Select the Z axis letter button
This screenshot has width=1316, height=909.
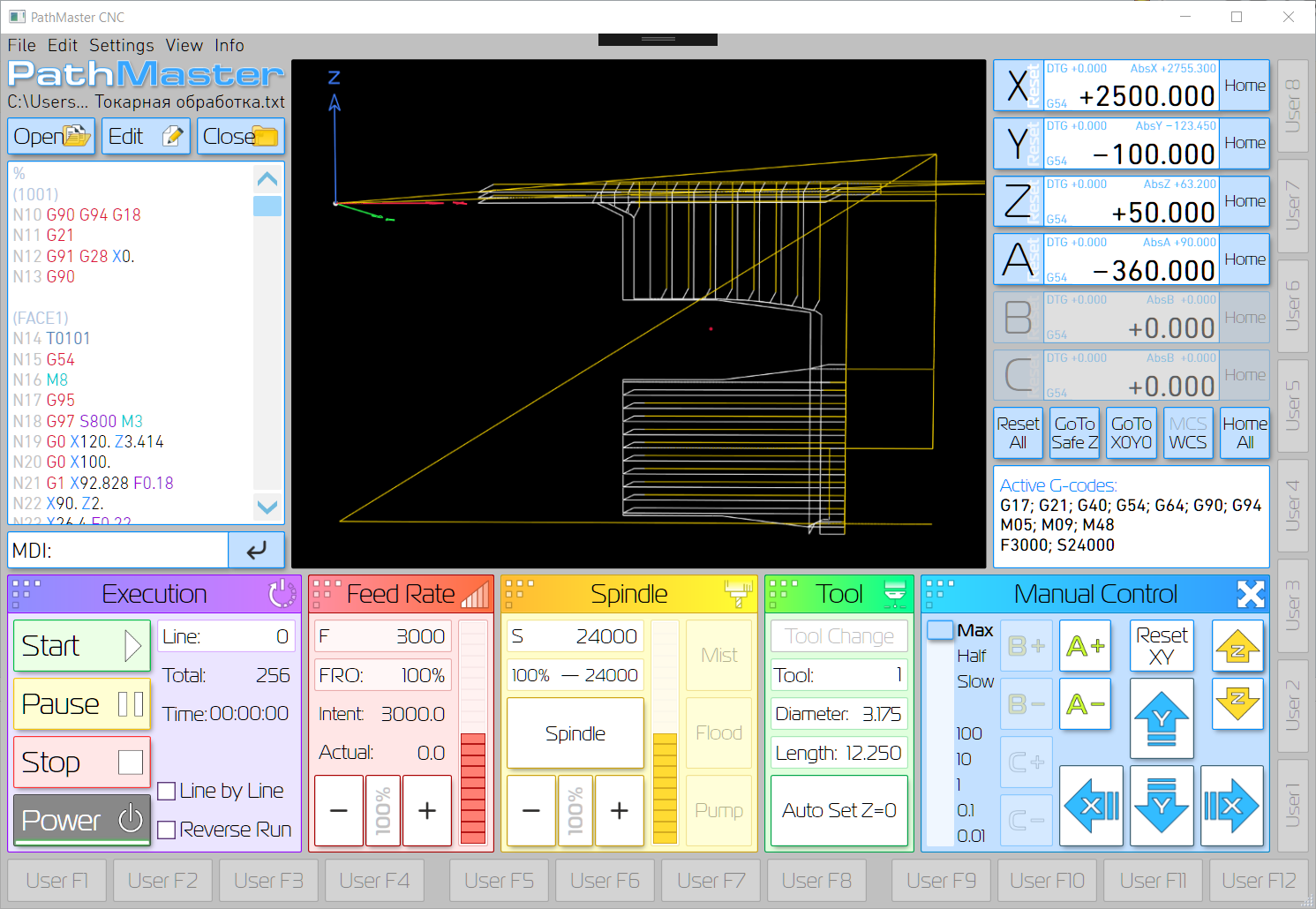1018,201
